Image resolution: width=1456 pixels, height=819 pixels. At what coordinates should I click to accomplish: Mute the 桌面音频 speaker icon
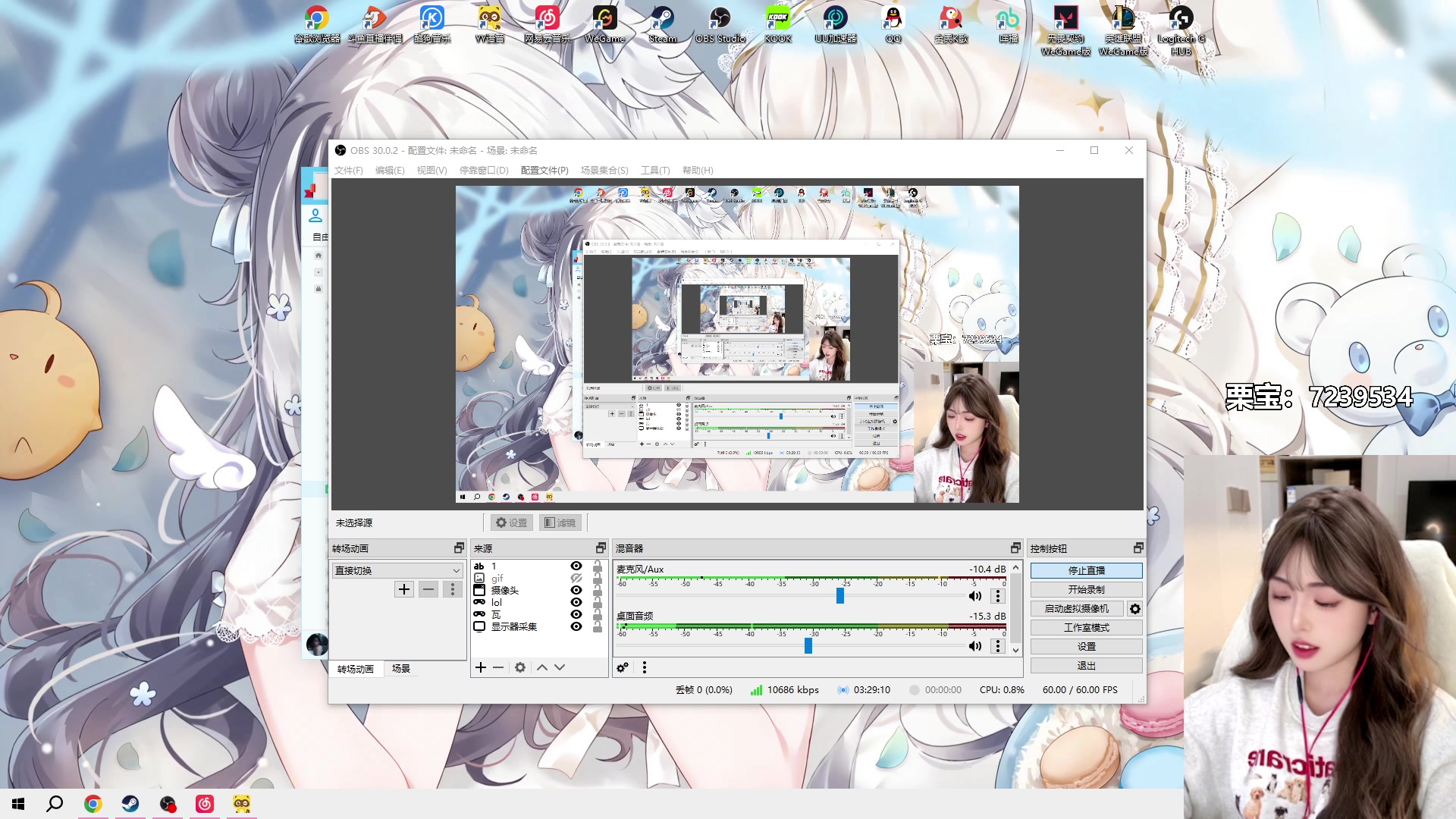975,646
